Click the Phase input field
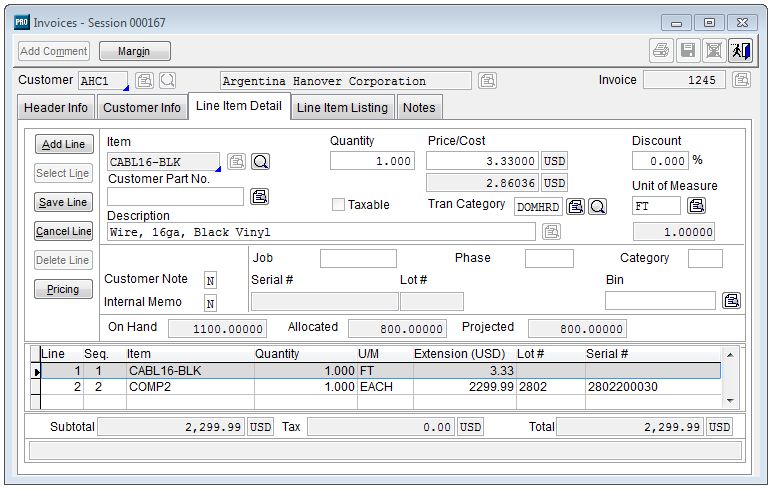Image resolution: width=771 pixels, height=490 pixels. pos(549,259)
